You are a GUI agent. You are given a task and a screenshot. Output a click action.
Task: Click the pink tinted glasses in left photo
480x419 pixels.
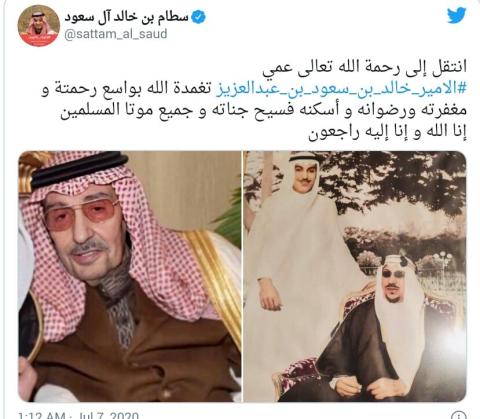click(x=82, y=214)
